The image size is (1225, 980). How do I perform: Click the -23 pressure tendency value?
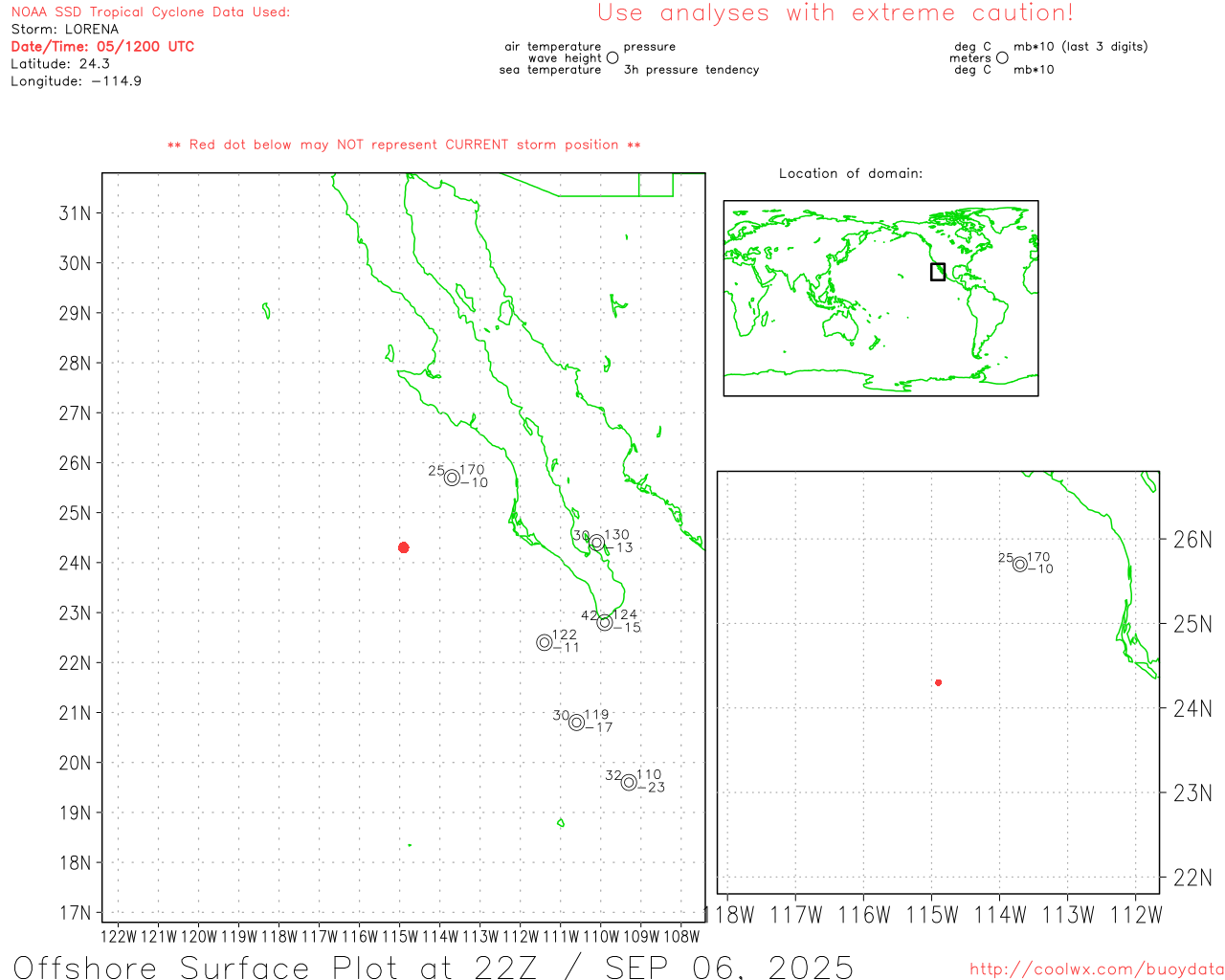651,788
